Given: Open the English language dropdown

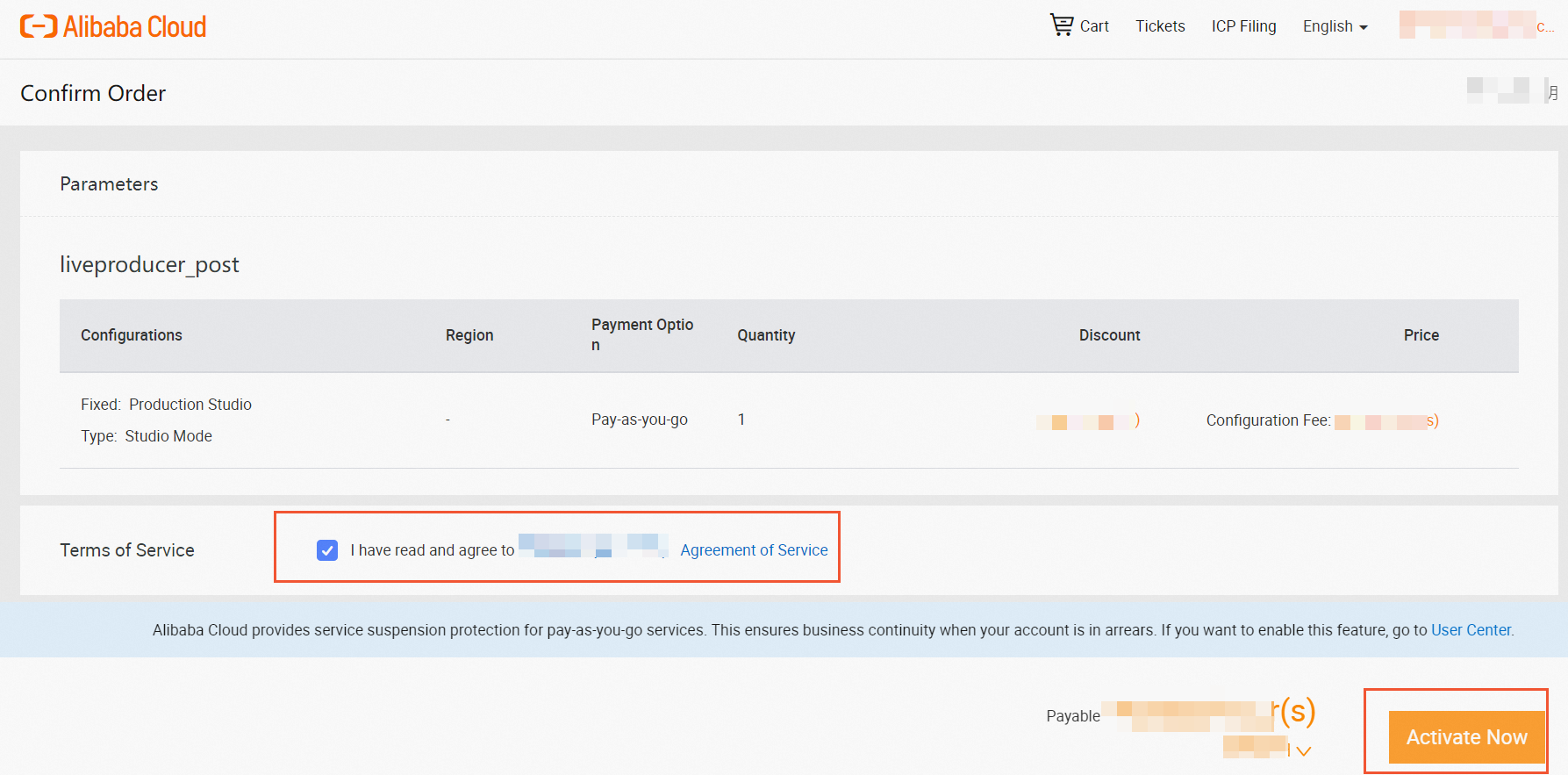Looking at the screenshot, I should tap(1328, 26).
